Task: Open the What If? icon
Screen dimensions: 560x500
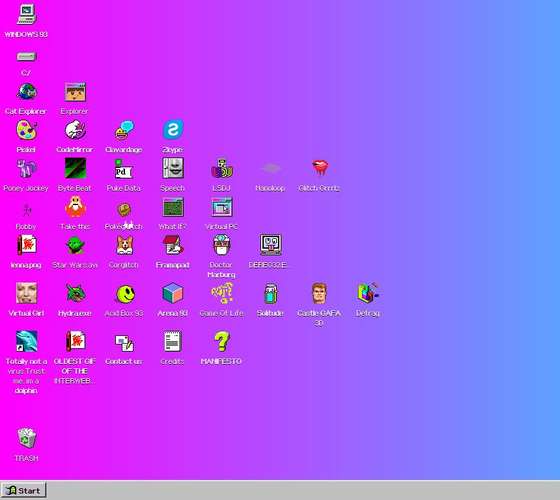Action: [x=173, y=207]
